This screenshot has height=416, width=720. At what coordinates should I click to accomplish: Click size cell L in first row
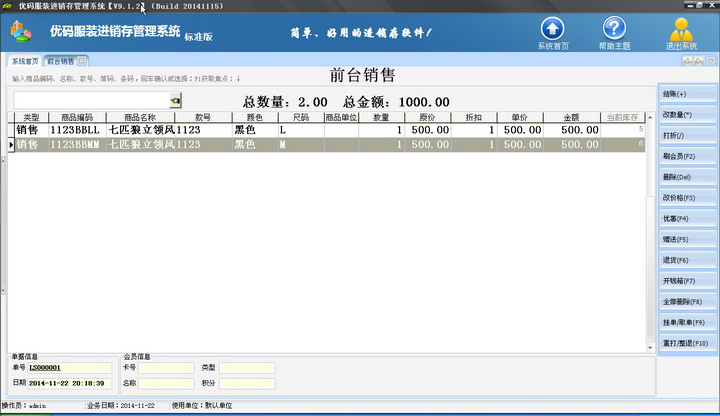[301, 130]
